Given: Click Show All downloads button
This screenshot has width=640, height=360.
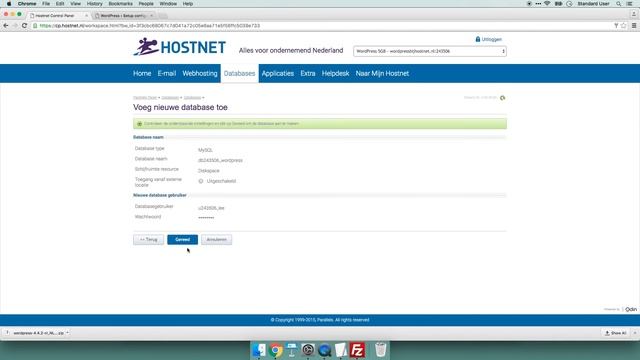Looking at the screenshot, I should 616,333.
